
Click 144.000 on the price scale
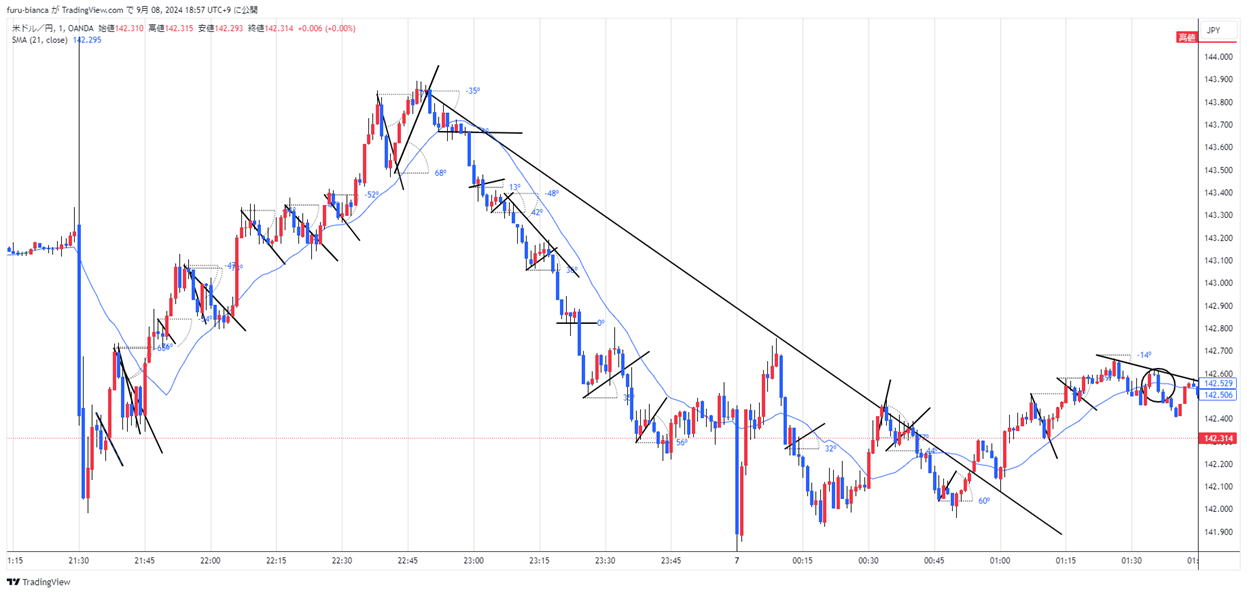(1216, 57)
